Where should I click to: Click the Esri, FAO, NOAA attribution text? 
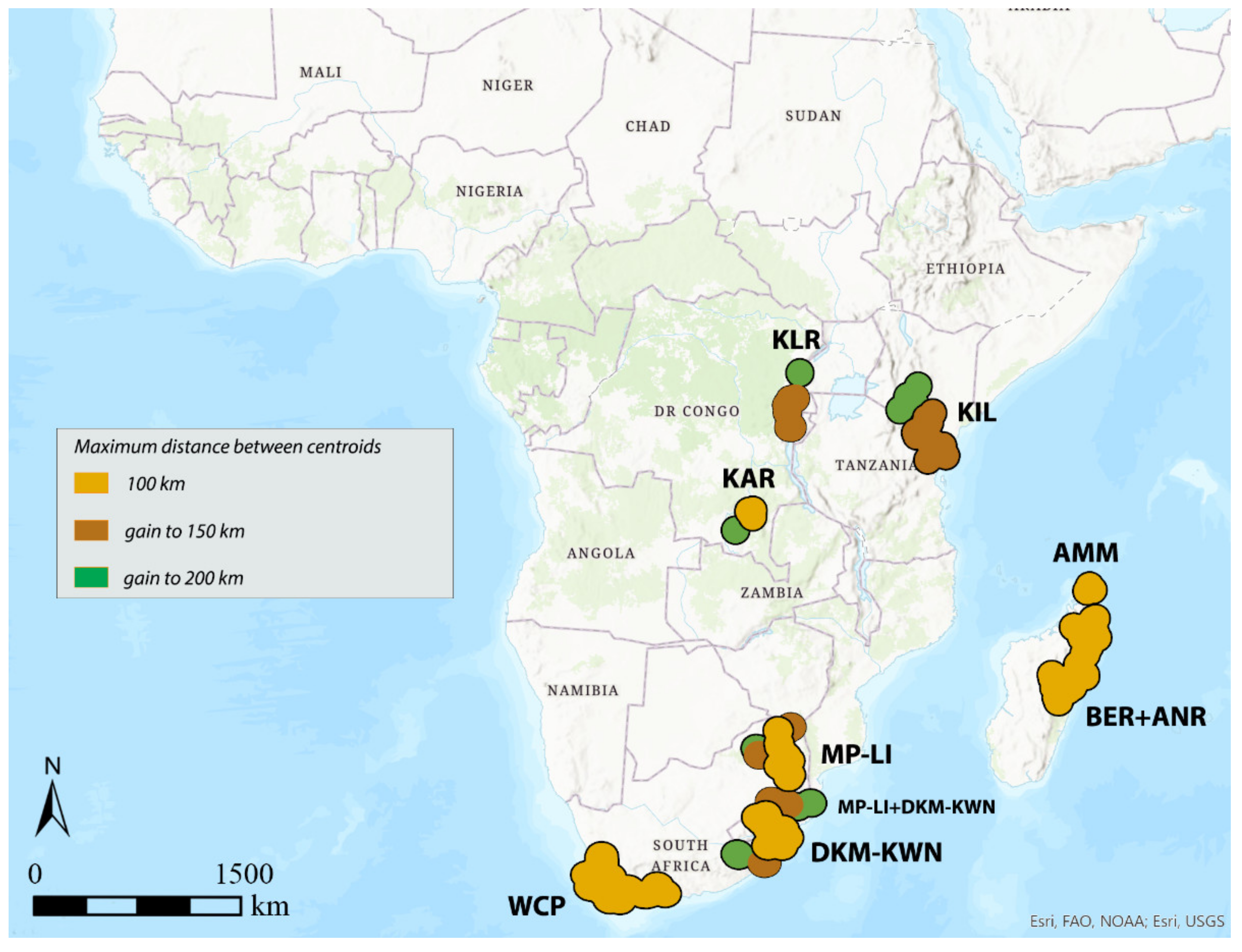pos(1126,921)
